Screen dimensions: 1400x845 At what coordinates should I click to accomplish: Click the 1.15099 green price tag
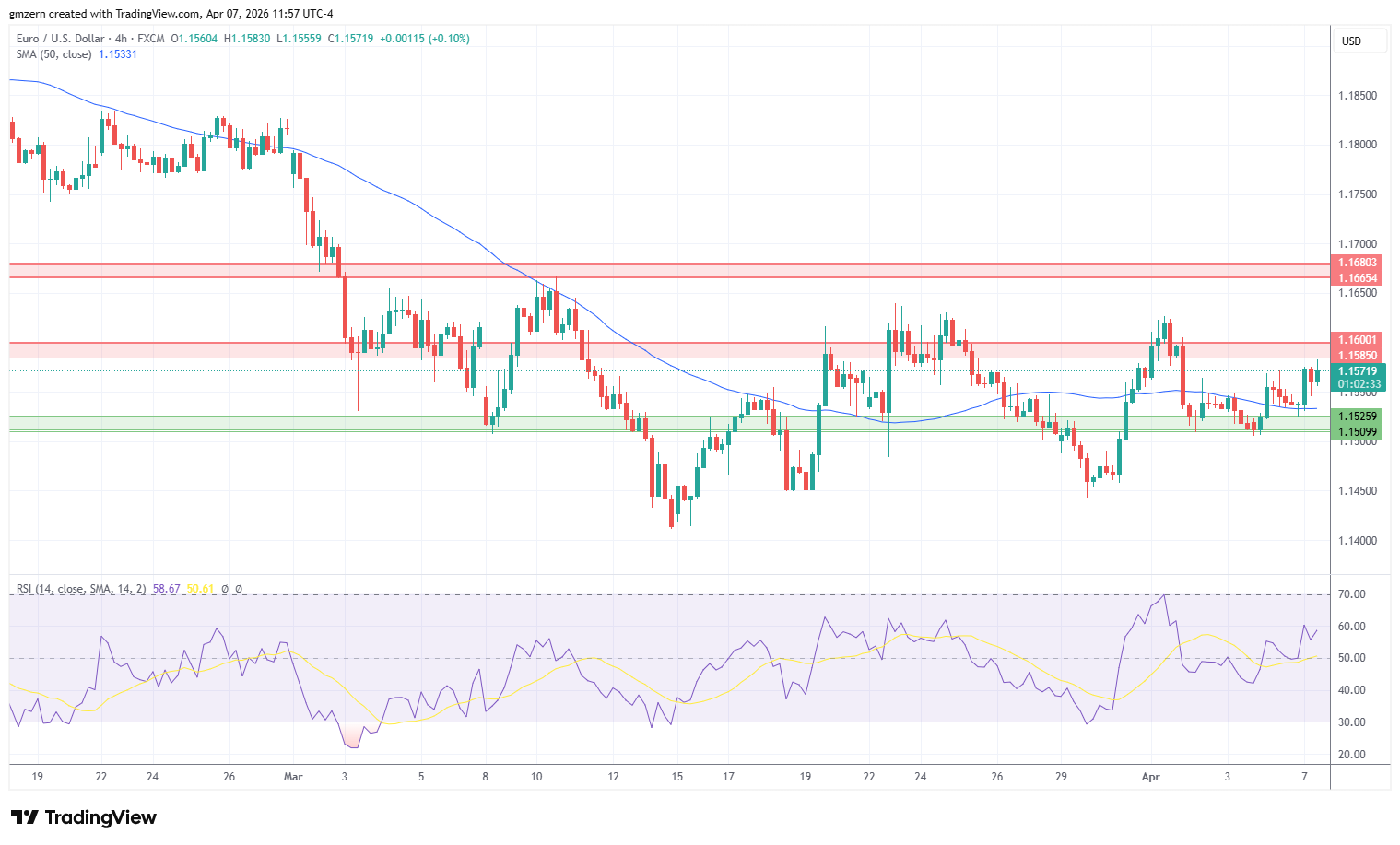(x=1358, y=432)
